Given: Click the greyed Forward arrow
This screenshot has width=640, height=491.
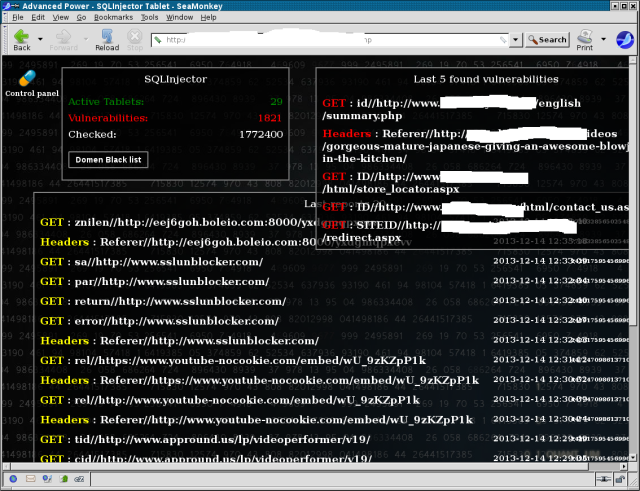Looking at the screenshot, I should [x=63, y=40].
